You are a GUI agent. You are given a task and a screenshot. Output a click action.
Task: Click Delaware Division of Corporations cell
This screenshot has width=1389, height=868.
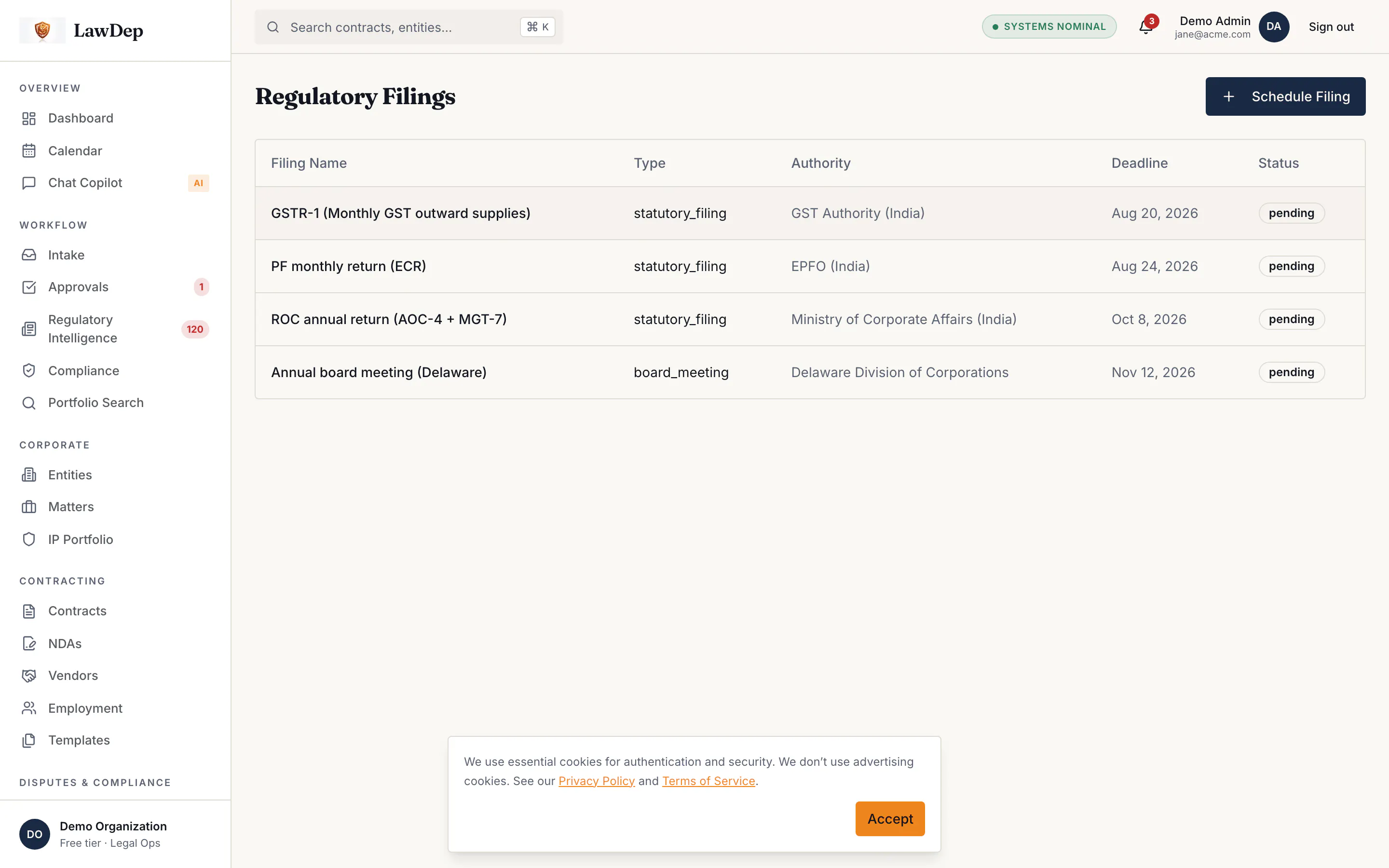pos(899,373)
